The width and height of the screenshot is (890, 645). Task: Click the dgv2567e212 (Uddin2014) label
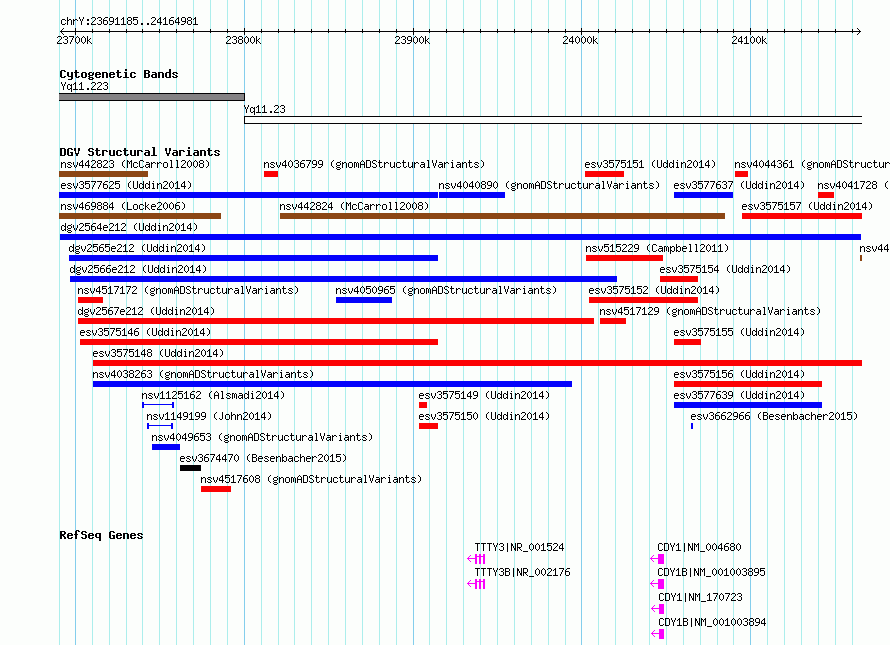[146, 311]
